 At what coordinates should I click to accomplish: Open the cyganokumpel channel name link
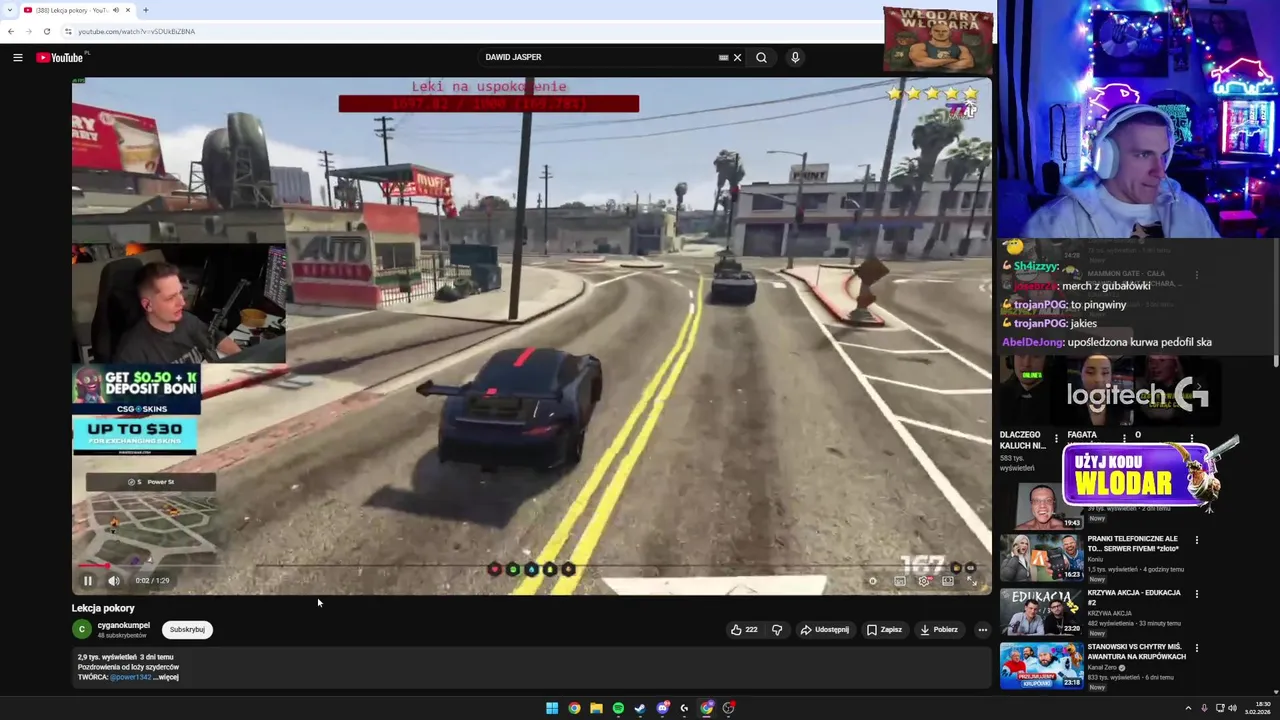coord(123,625)
